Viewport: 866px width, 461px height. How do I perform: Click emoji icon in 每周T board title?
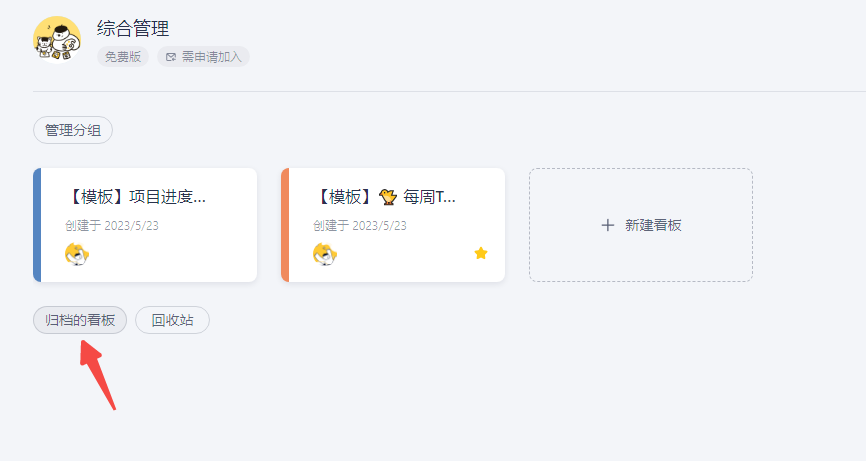point(388,197)
